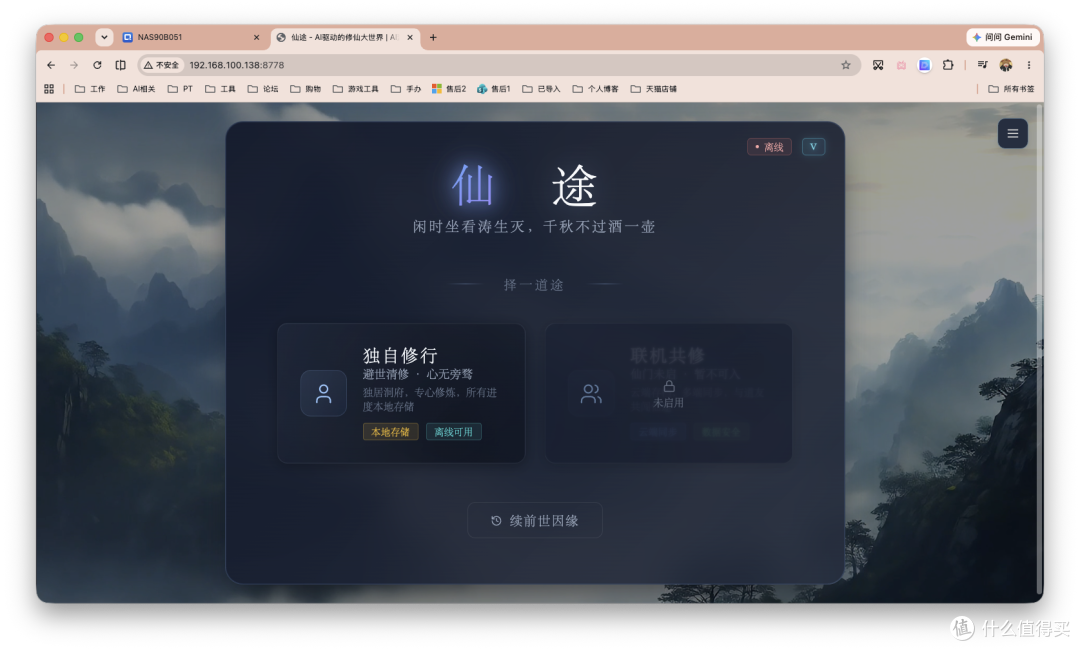Open the 工作 bookmark folder
The width and height of the screenshot is (1080, 651).
[x=90, y=89]
